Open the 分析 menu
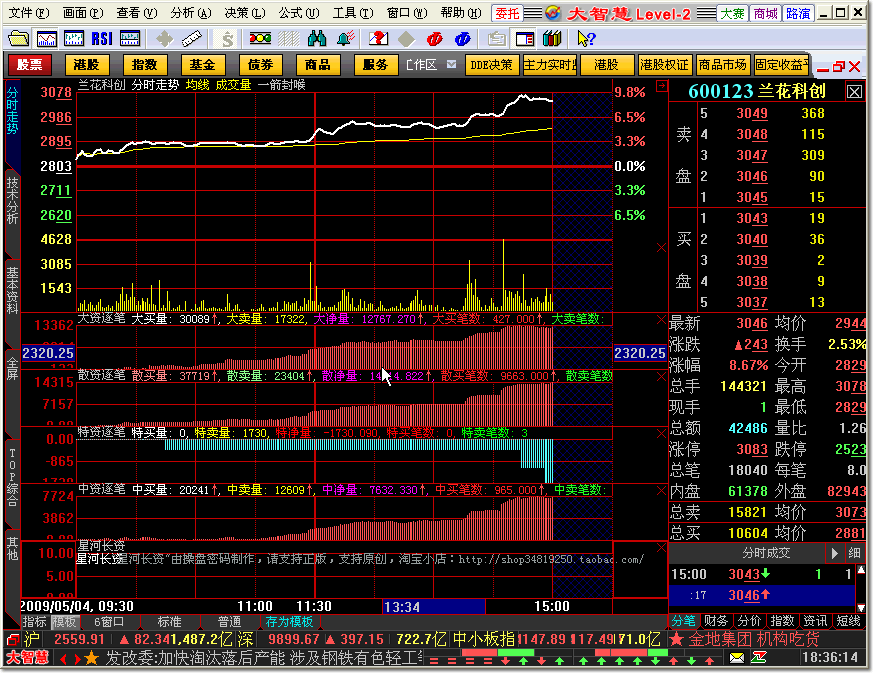Screen dimensions: 876x675 [191, 13]
